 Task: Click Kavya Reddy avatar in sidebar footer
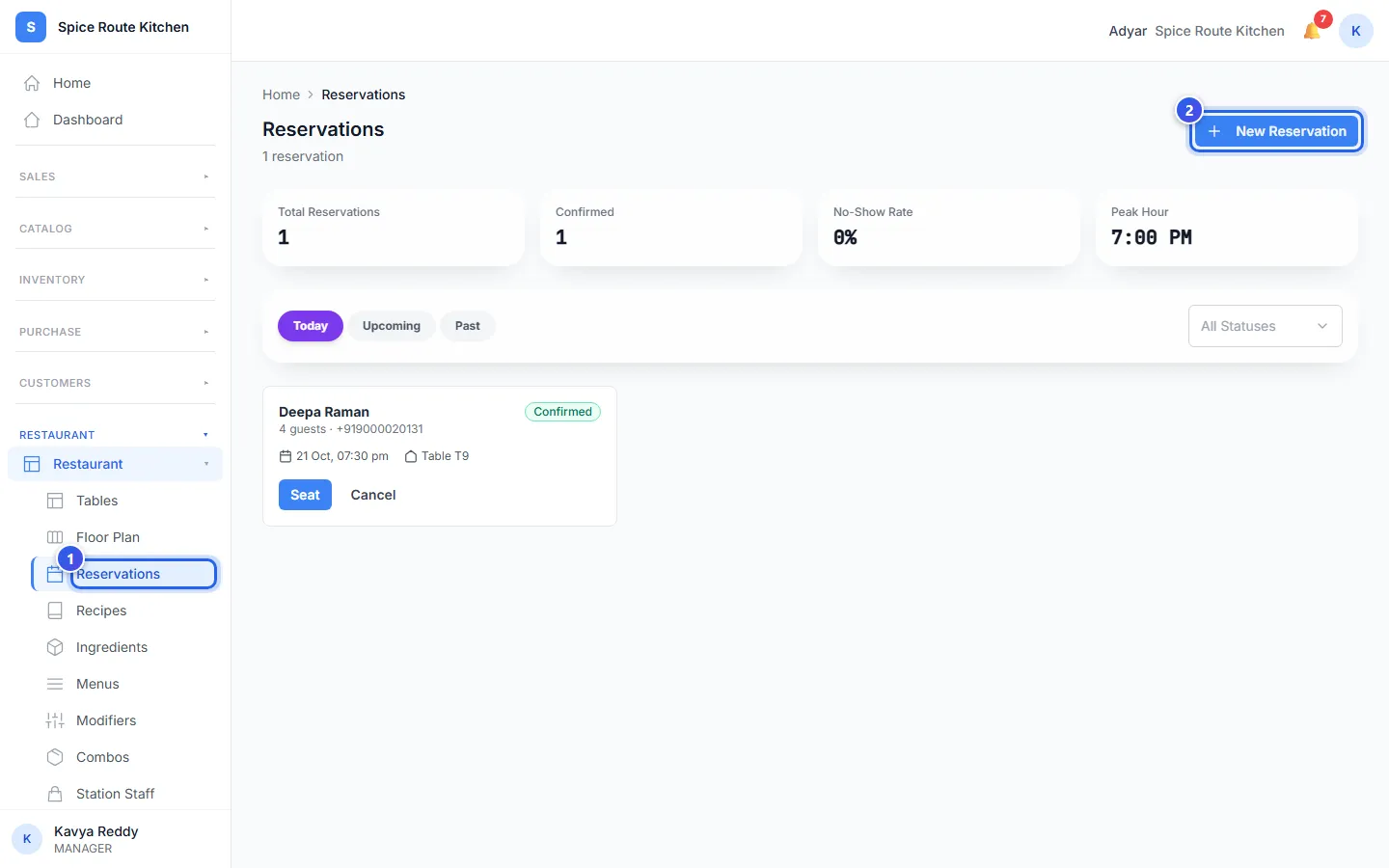(x=27, y=839)
